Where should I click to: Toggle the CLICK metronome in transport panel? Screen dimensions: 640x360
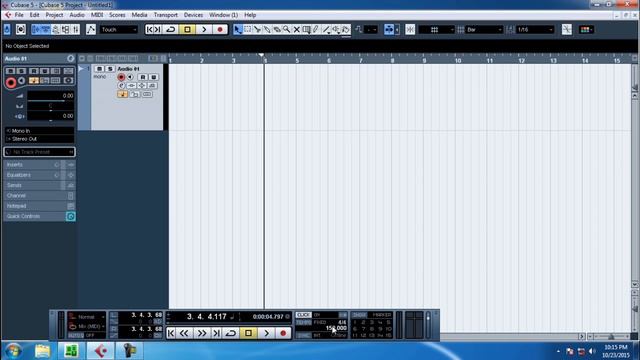coord(304,315)
